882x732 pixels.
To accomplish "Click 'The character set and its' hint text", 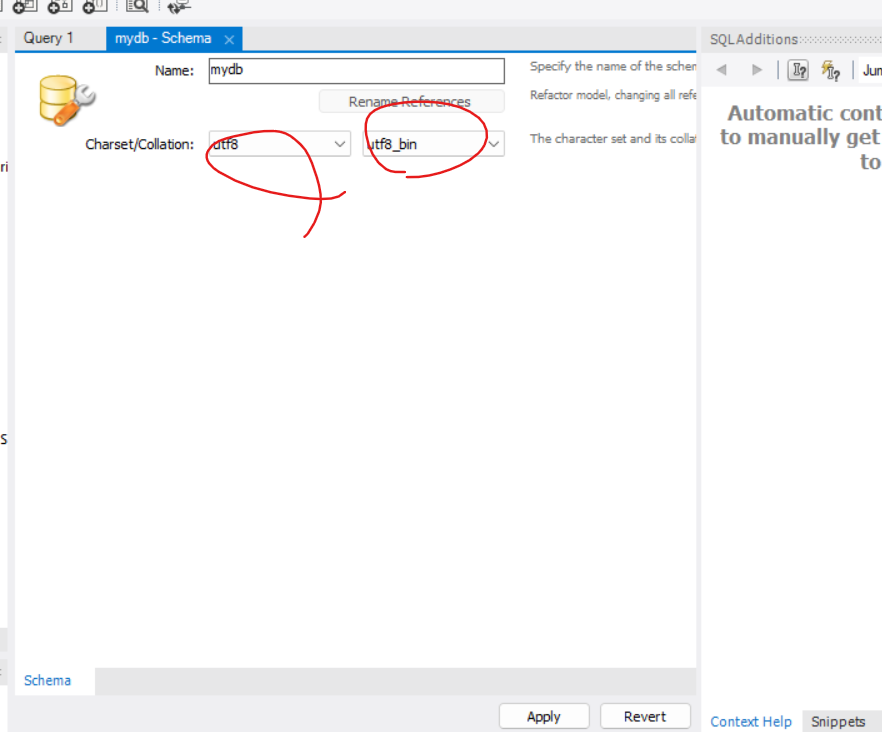I will (x=613, y=138).
